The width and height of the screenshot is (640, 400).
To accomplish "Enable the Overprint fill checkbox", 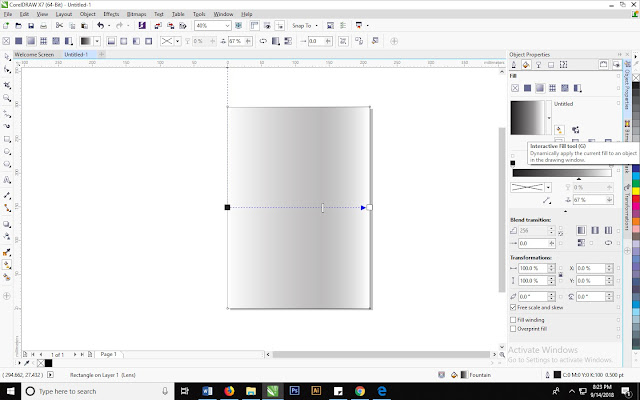I will pos(514,328).
